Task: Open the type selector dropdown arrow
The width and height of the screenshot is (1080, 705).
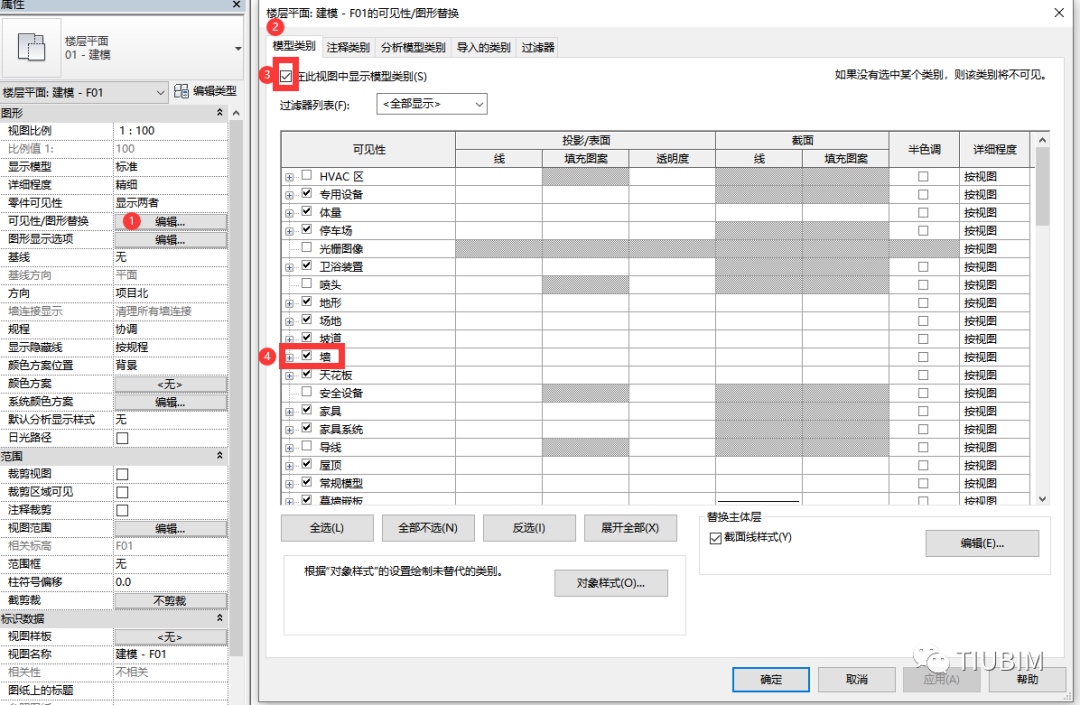Action: 238,48
